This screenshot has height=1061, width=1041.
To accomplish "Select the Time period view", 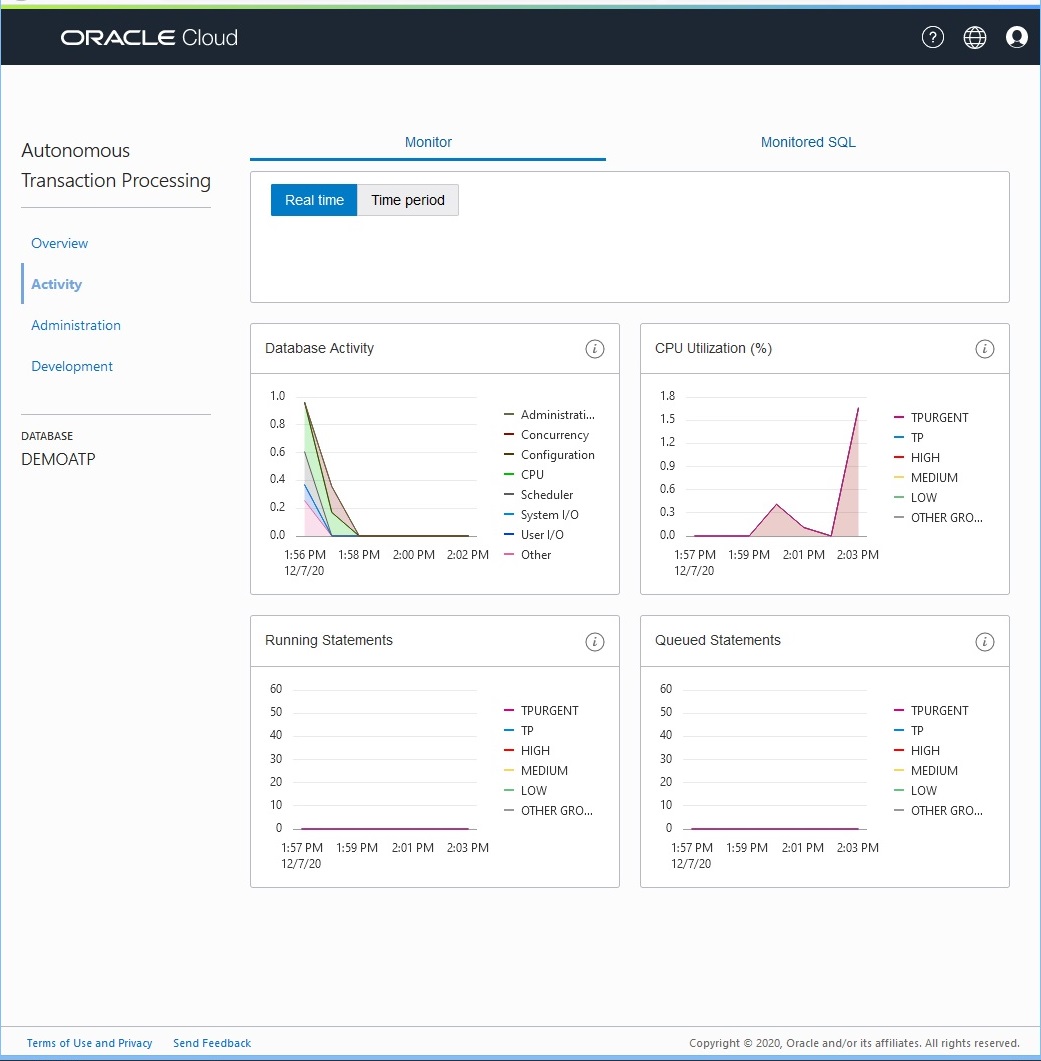I will click(x=407, y=200).
